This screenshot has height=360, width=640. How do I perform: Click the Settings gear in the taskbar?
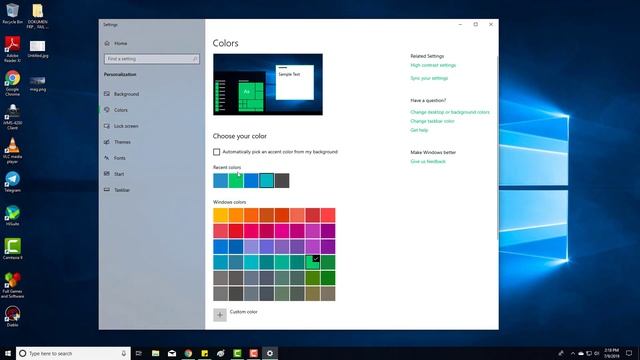(x=270, y=353)
